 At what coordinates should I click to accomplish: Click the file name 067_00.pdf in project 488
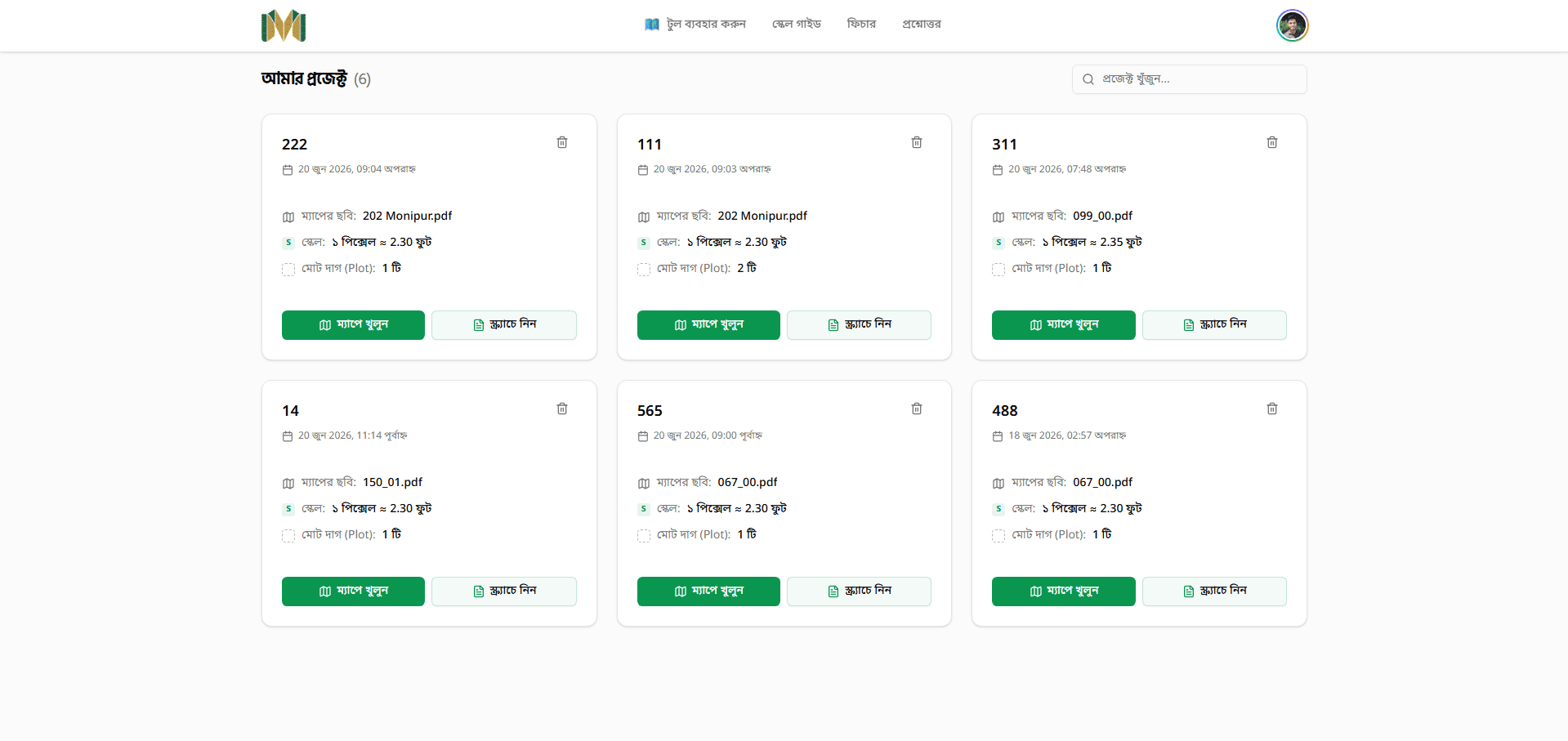1102,482
